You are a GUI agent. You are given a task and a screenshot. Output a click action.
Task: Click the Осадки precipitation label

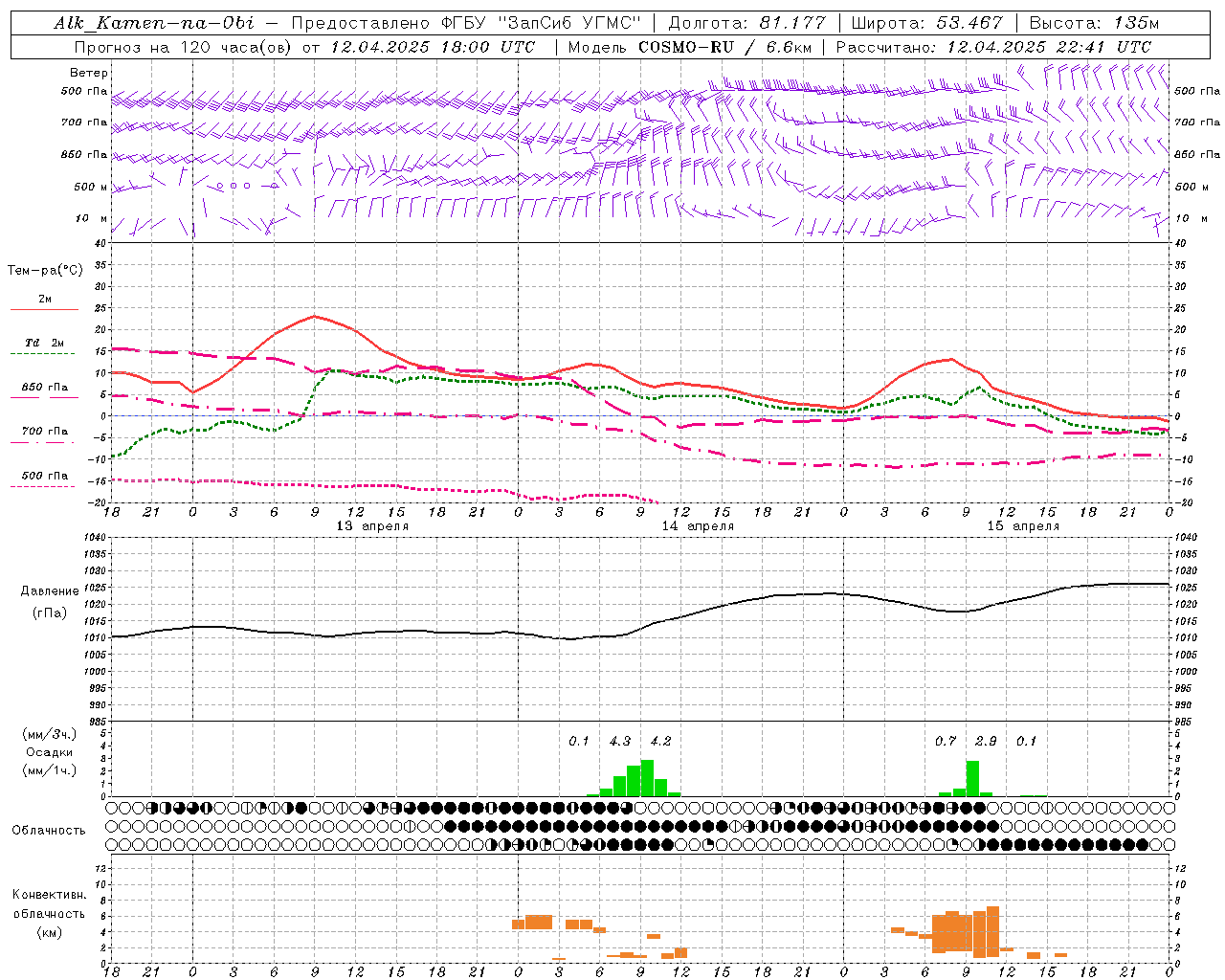49,752
